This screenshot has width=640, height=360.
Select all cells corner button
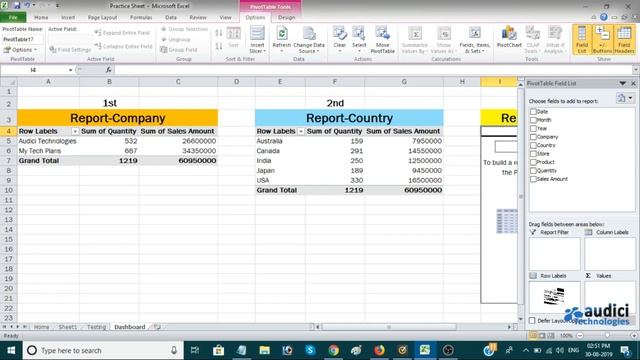[x=9, y=82]
